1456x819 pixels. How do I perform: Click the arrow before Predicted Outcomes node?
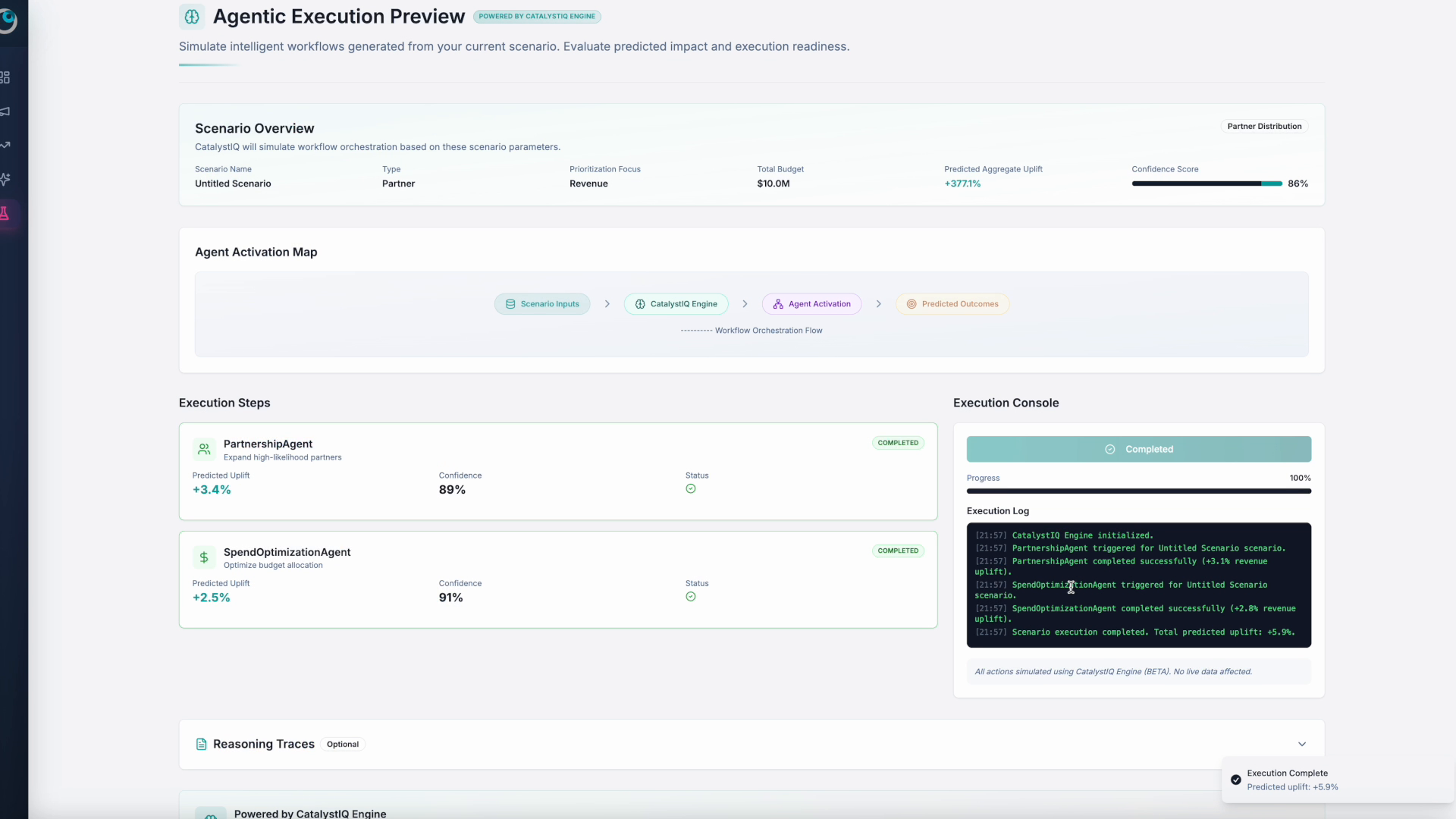[879, 303]
